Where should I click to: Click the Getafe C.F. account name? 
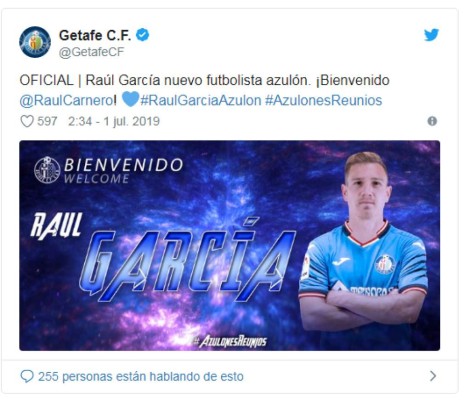pos(95,35)
